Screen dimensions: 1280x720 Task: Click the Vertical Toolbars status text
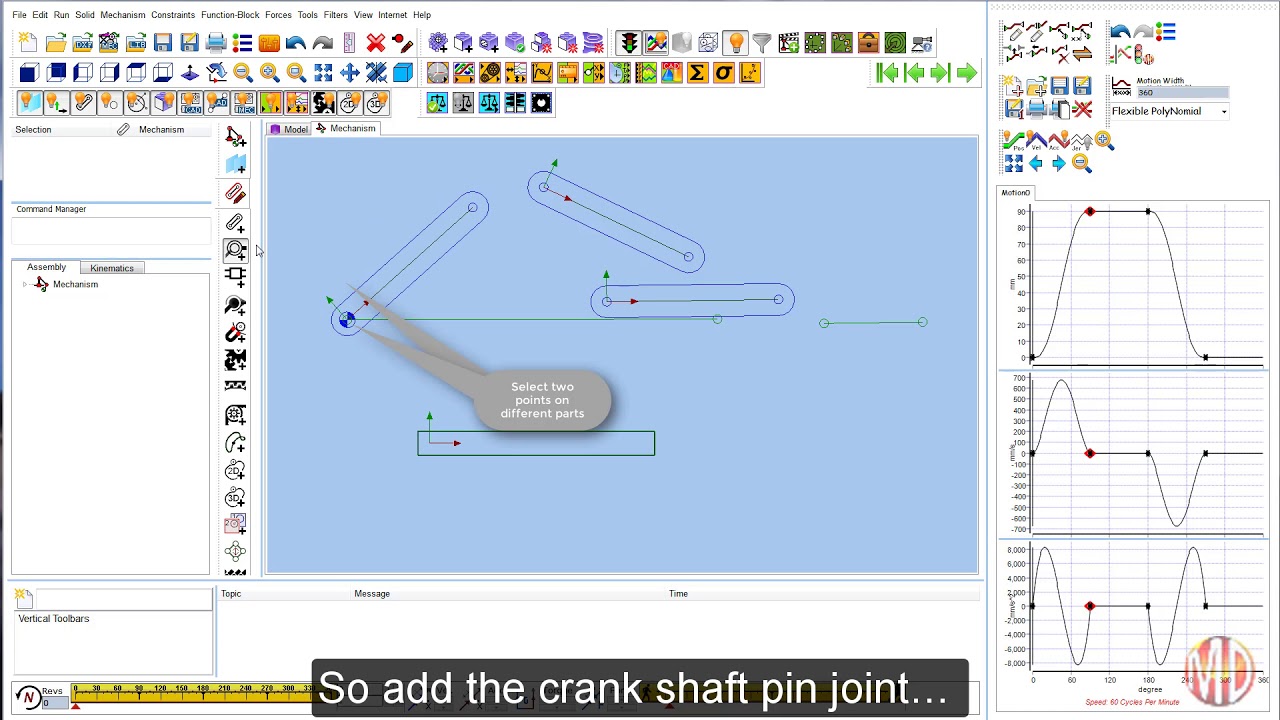point(54,619)
